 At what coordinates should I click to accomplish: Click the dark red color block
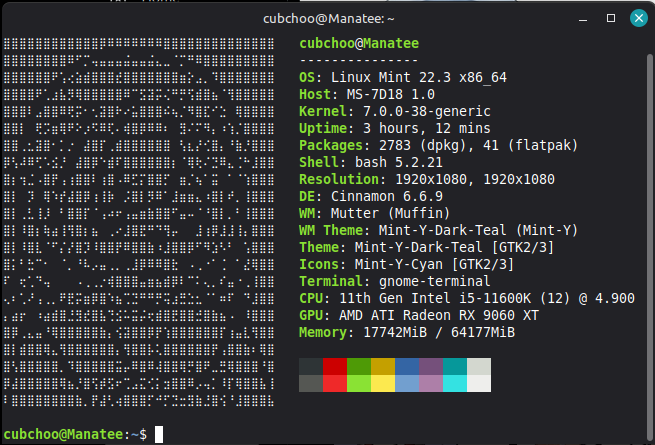pos(335,366)
